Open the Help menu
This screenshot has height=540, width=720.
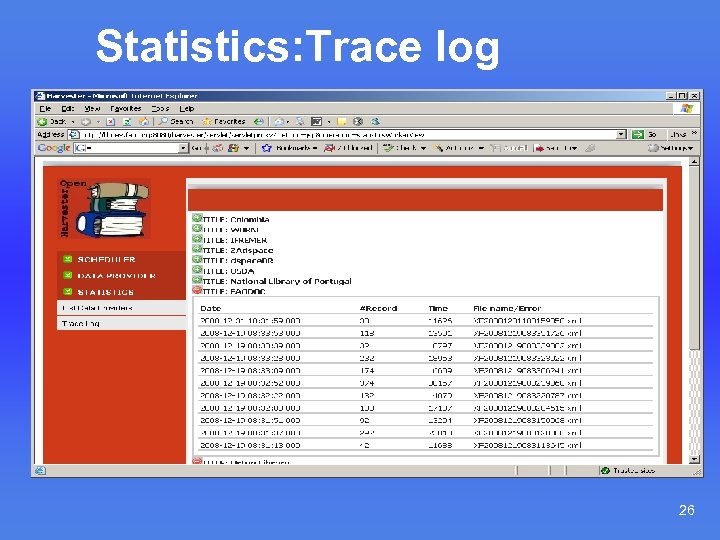click(187, 109)
